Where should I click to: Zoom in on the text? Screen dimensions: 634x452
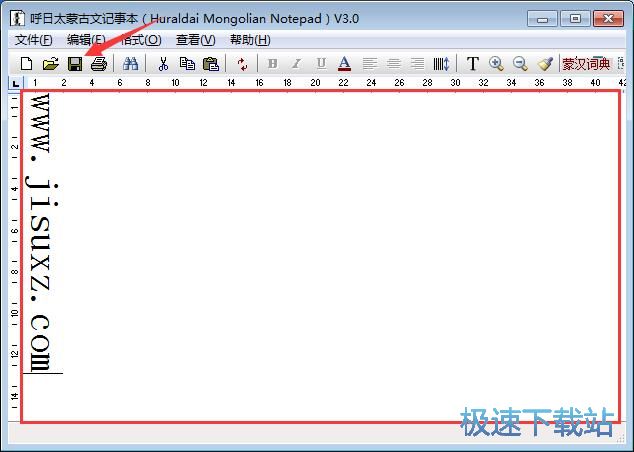pyautogui.click(x=496, y=64)
